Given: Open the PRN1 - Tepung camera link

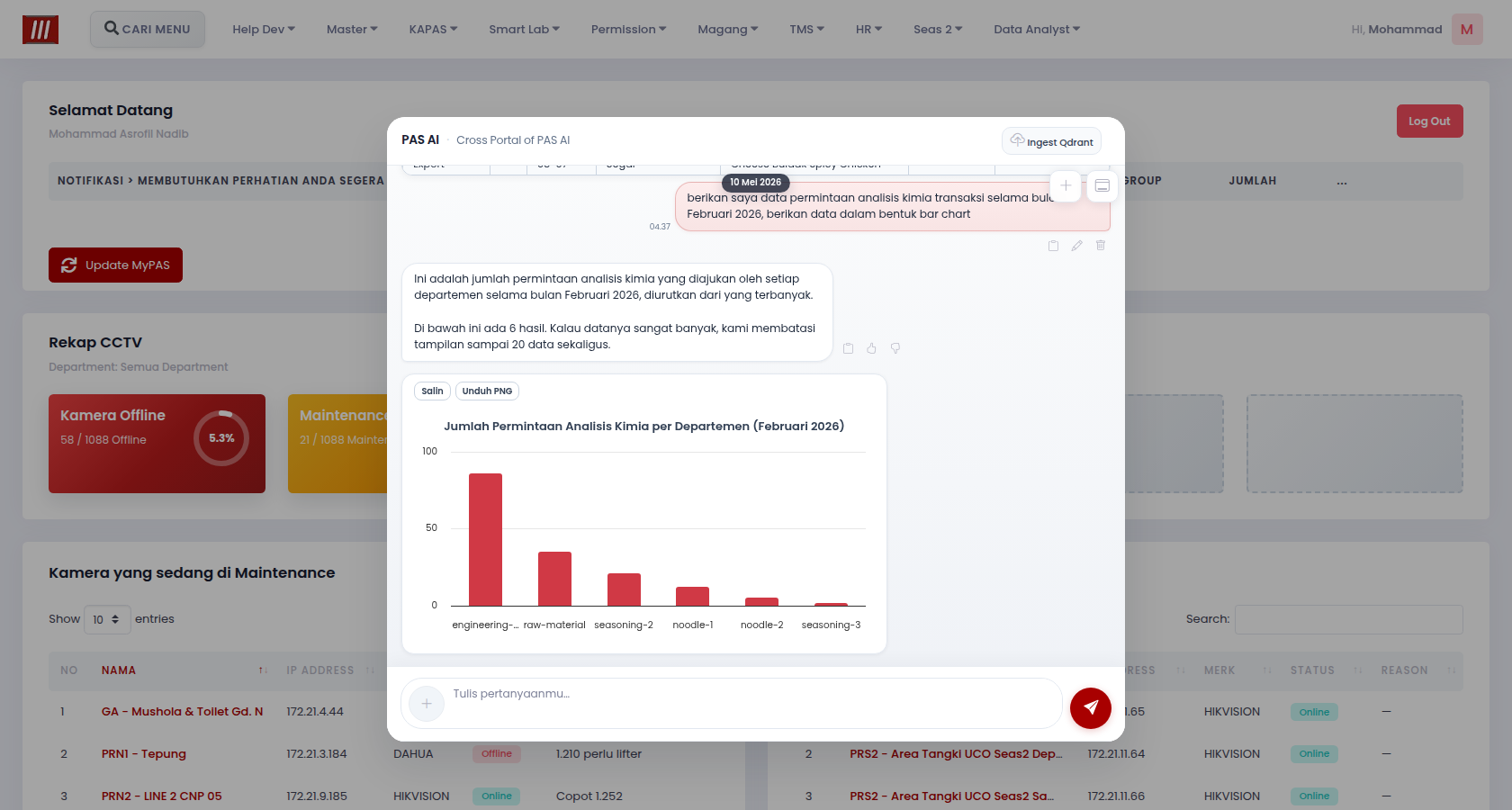Looking at the screenshot, I should pyautogui.click(x=144, y=754).
